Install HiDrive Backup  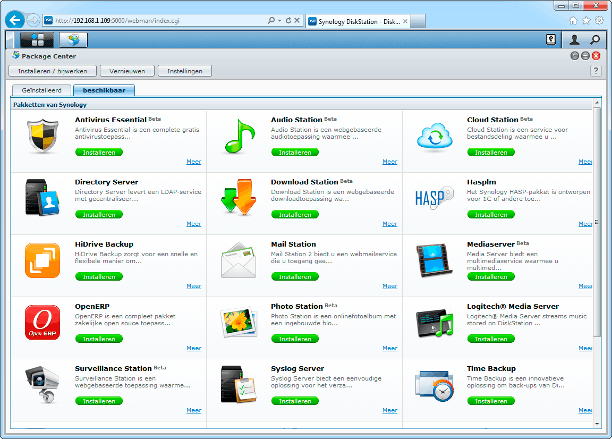point(99,276)
